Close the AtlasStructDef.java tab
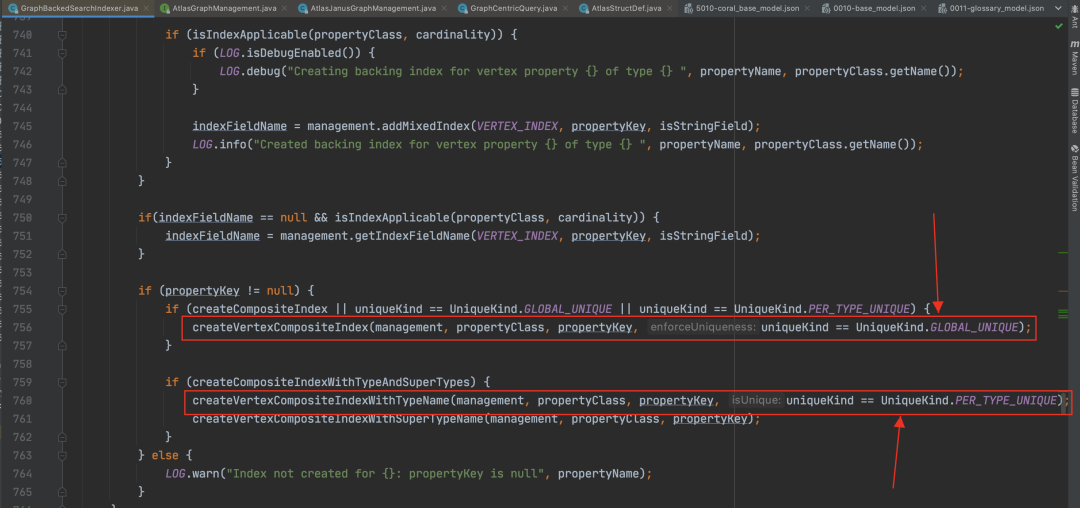The width and height of the screenshot is (1080, 508). tap(669, 9)
